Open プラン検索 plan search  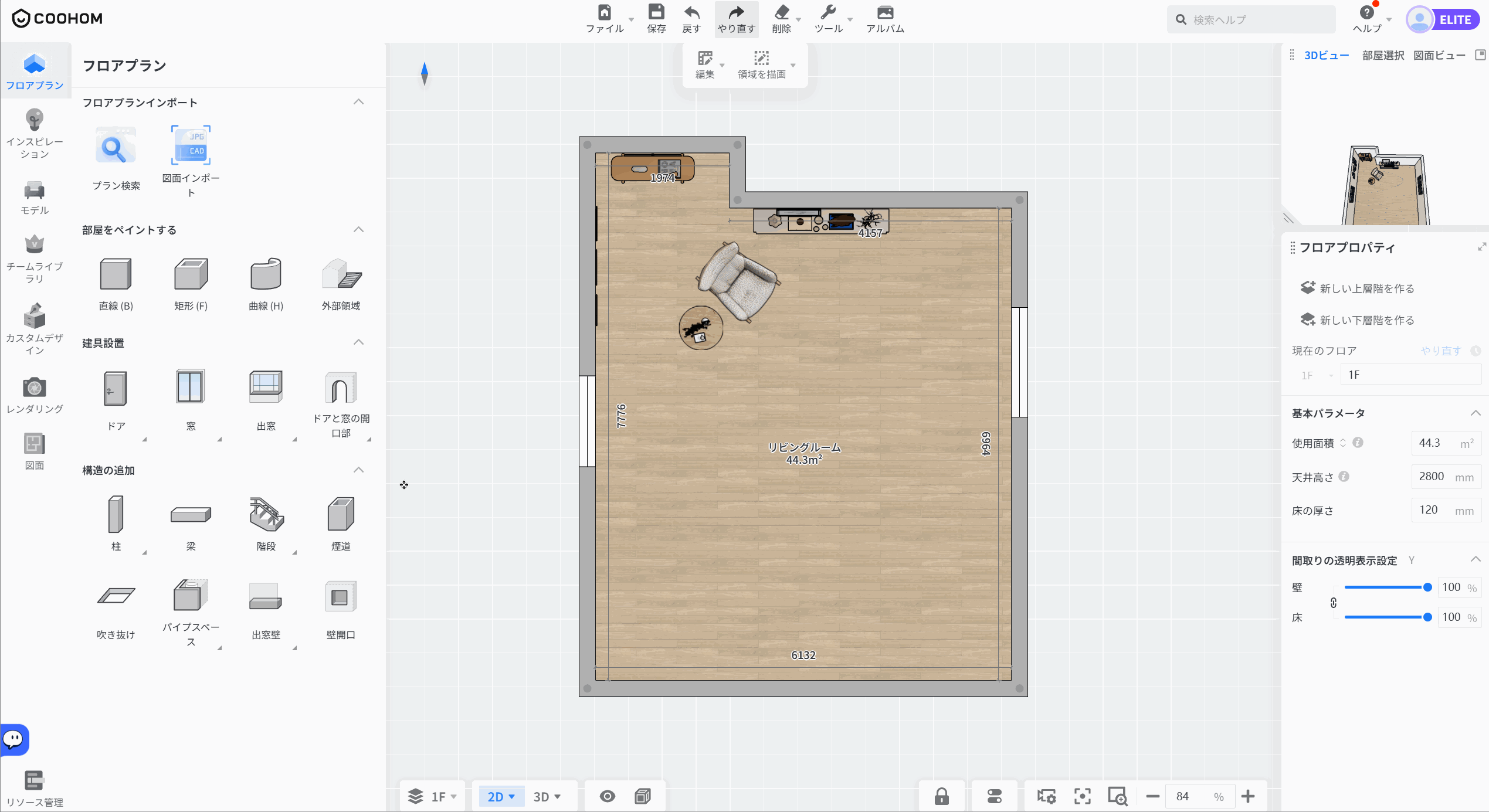tap(116, 145)
